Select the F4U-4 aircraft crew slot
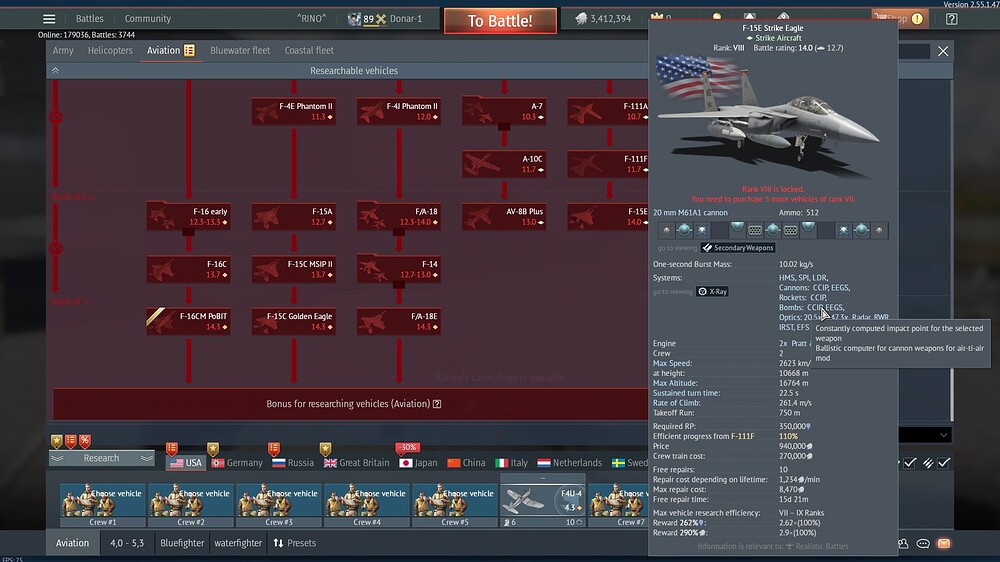This screenshot has height=562, width=1000. pos(542,500)
